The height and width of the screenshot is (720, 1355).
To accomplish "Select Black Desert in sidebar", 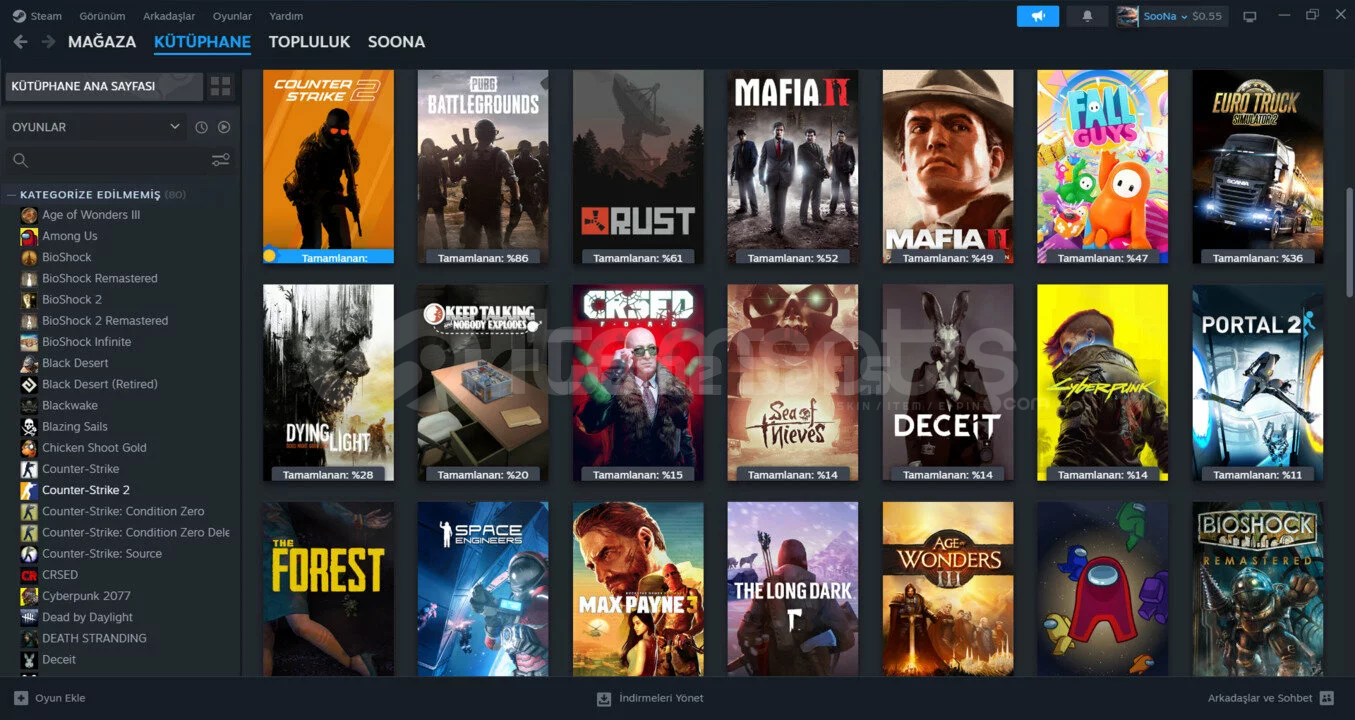I will pyautogui.click(x=75, y=363).
